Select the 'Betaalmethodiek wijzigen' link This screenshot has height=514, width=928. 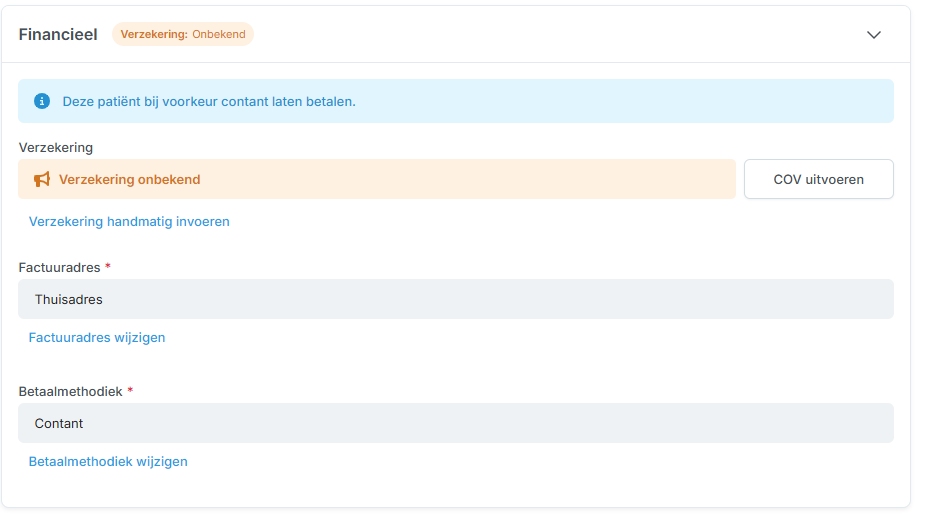pyautogui.click(x=108, y=461)
